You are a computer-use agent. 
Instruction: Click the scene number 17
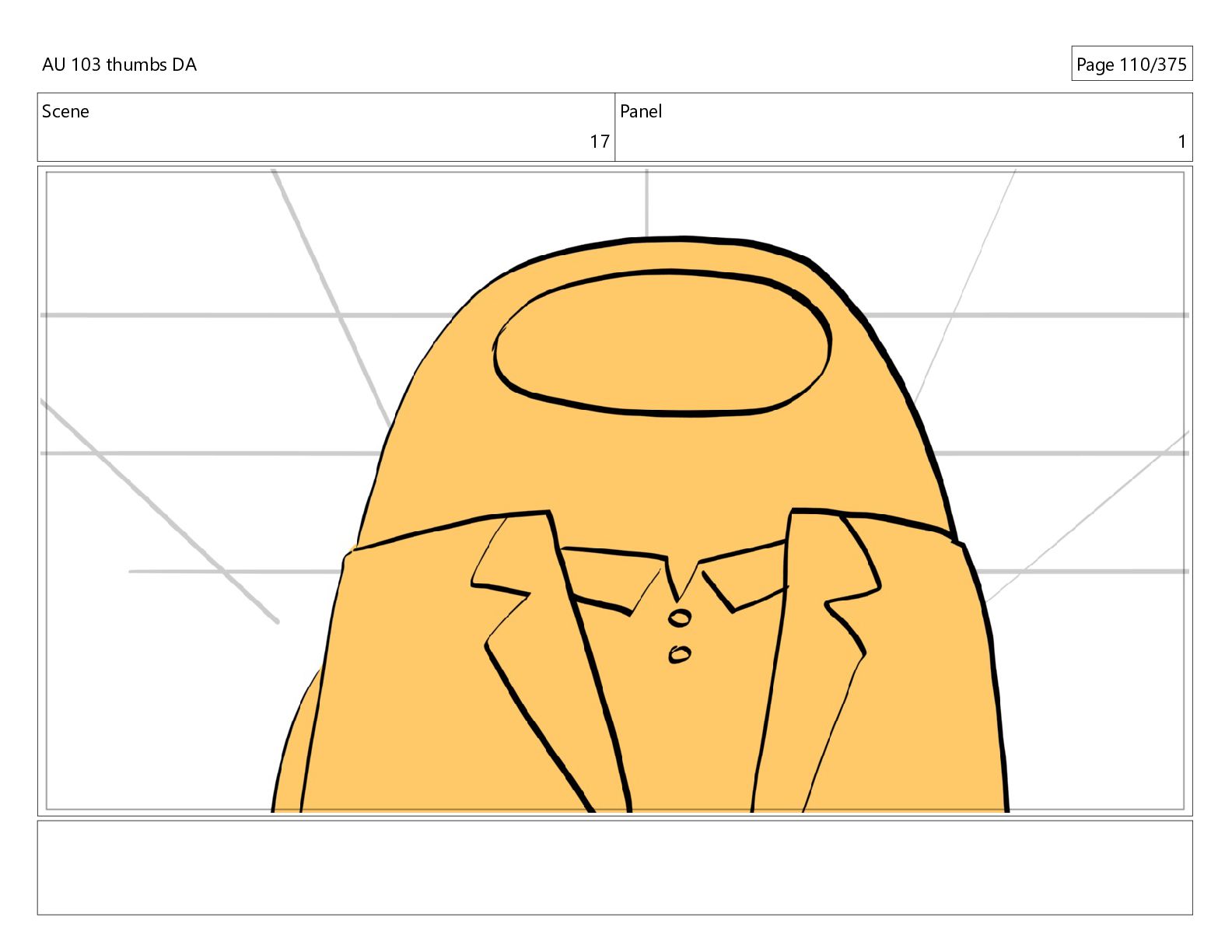(x=599, y=142)
